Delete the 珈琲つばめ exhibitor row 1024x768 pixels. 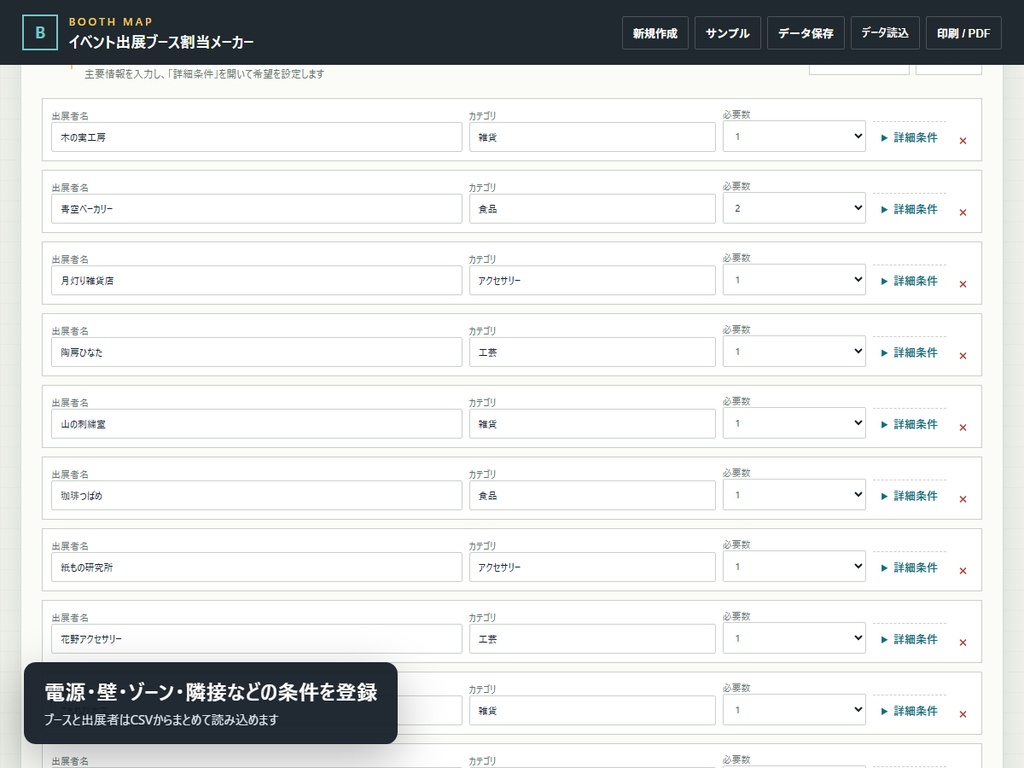[x=963, y=499]
